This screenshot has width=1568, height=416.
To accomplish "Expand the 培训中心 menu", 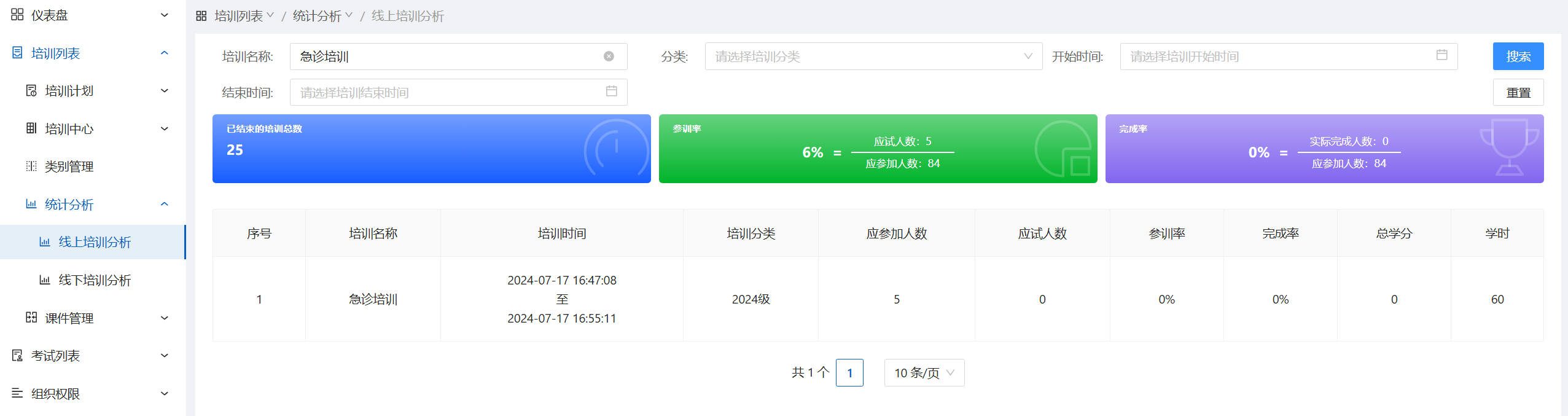I will point(164,129).
